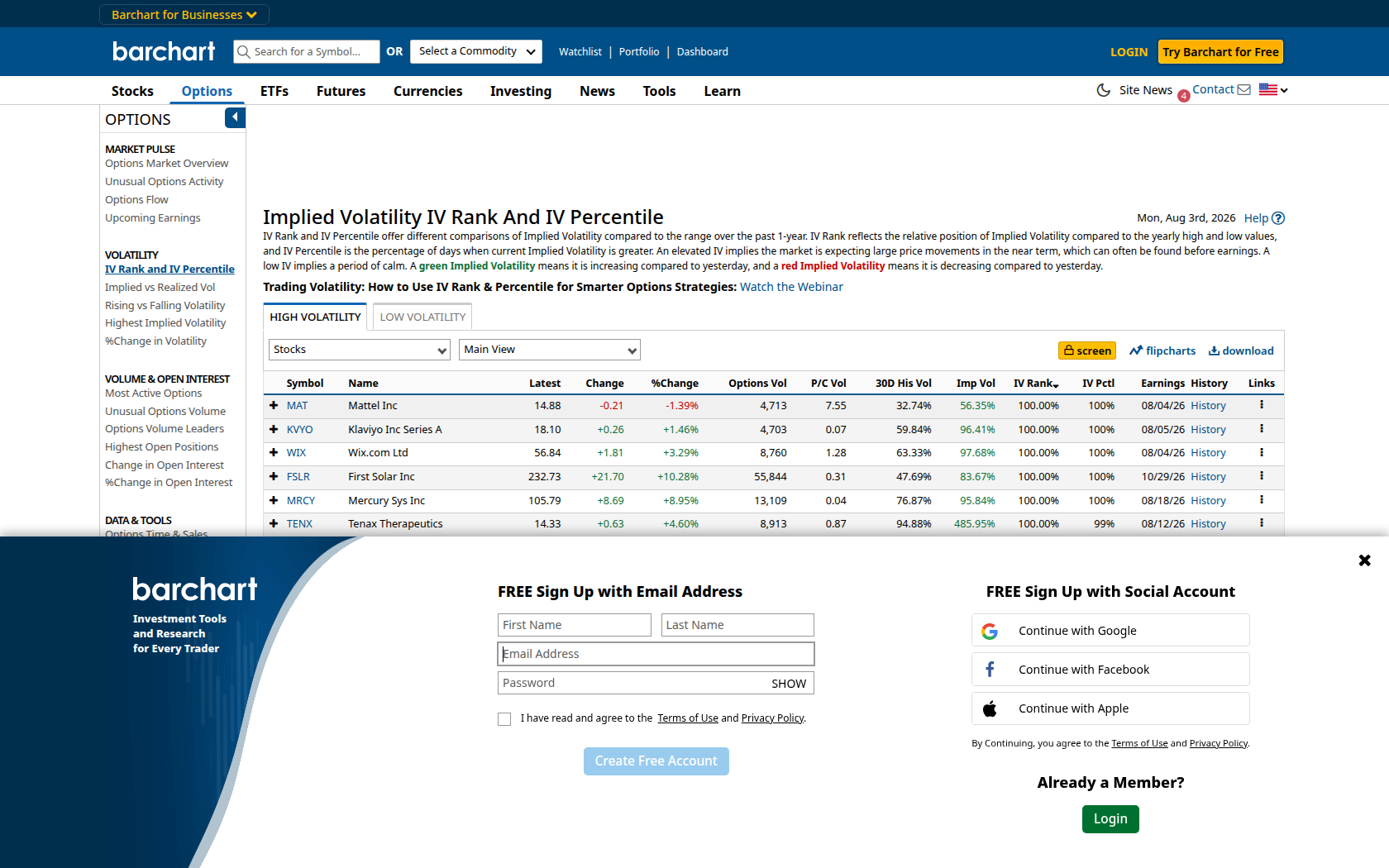This screenshot has width=1389, height=868.
Task: Open the Stocks asset type dropdown
Action: (360, 350)
